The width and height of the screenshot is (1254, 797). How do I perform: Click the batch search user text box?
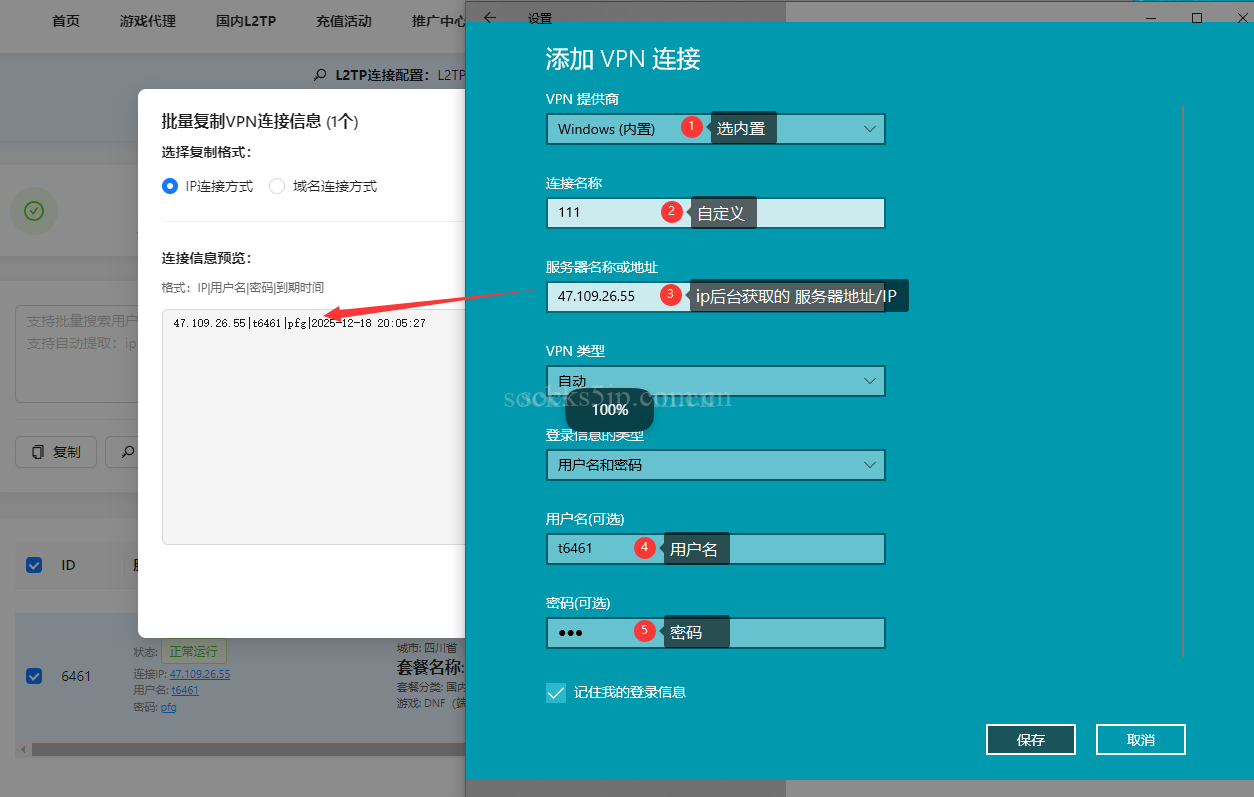coord(76,354)
